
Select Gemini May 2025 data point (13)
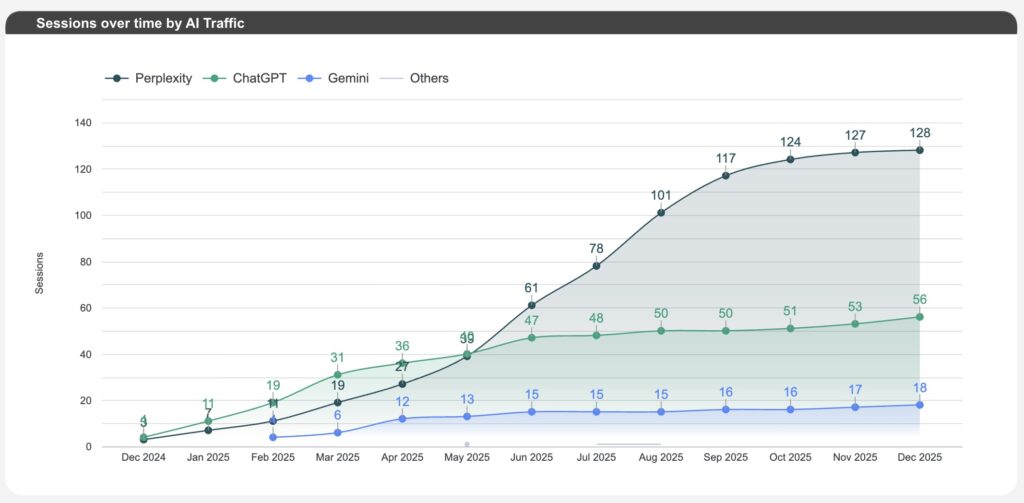[x=467, y=416]
